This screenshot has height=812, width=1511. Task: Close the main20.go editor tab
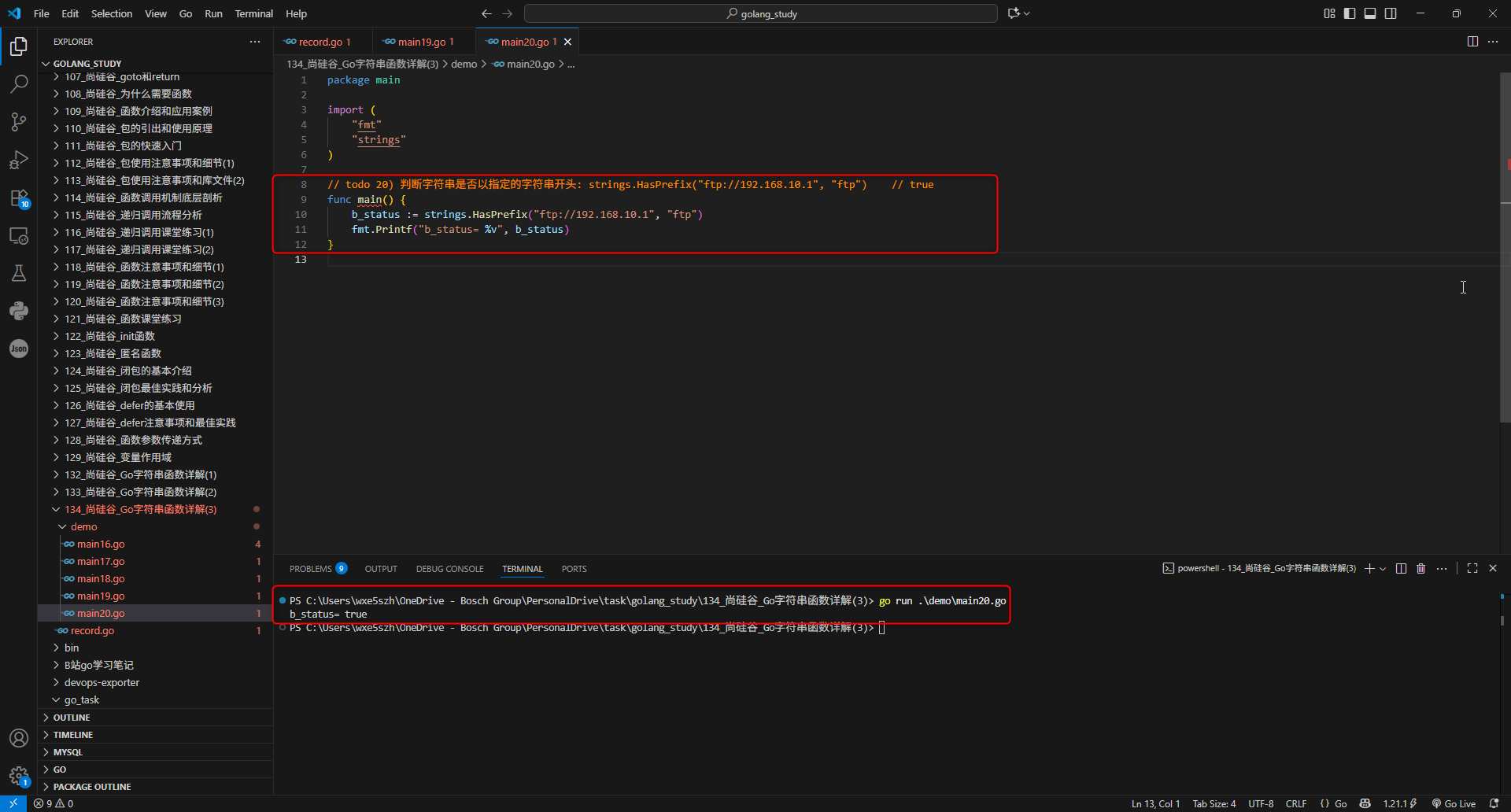567,42
